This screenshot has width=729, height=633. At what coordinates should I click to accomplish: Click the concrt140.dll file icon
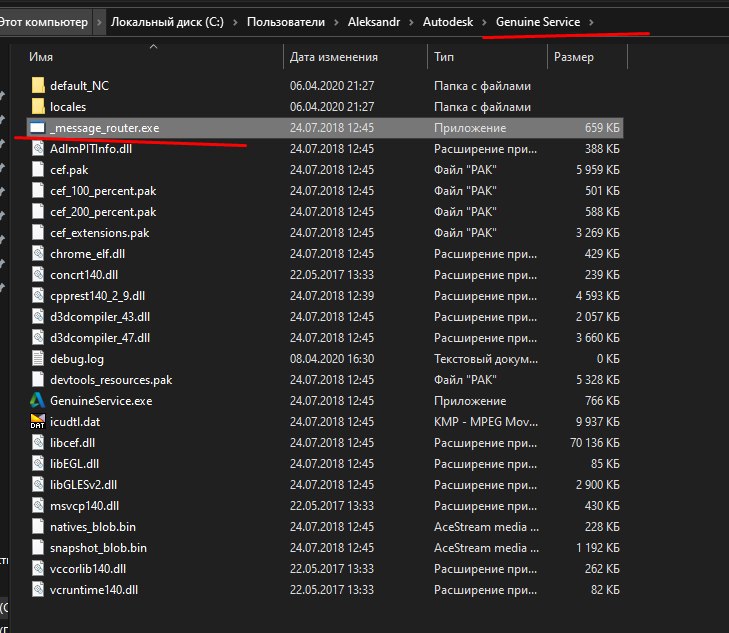tap(38, 275)
